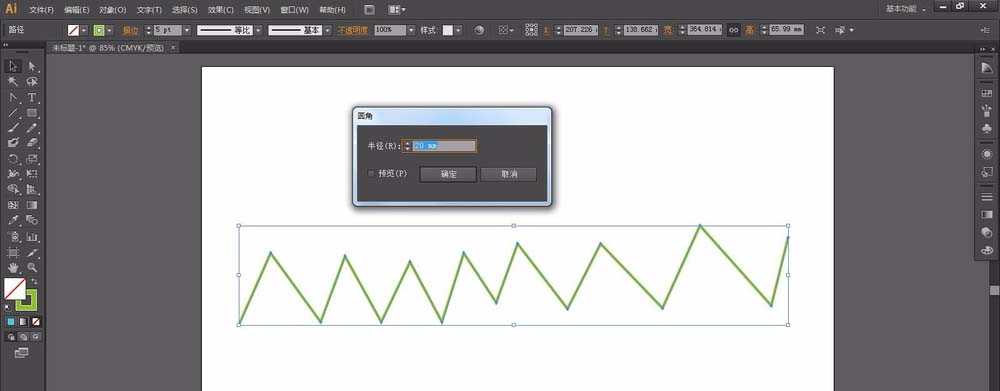This screenshot has height=391, width=1000.
Task: Select the Zoom magnifier tool
Action: pyautogui.click(x=32, y=267)
